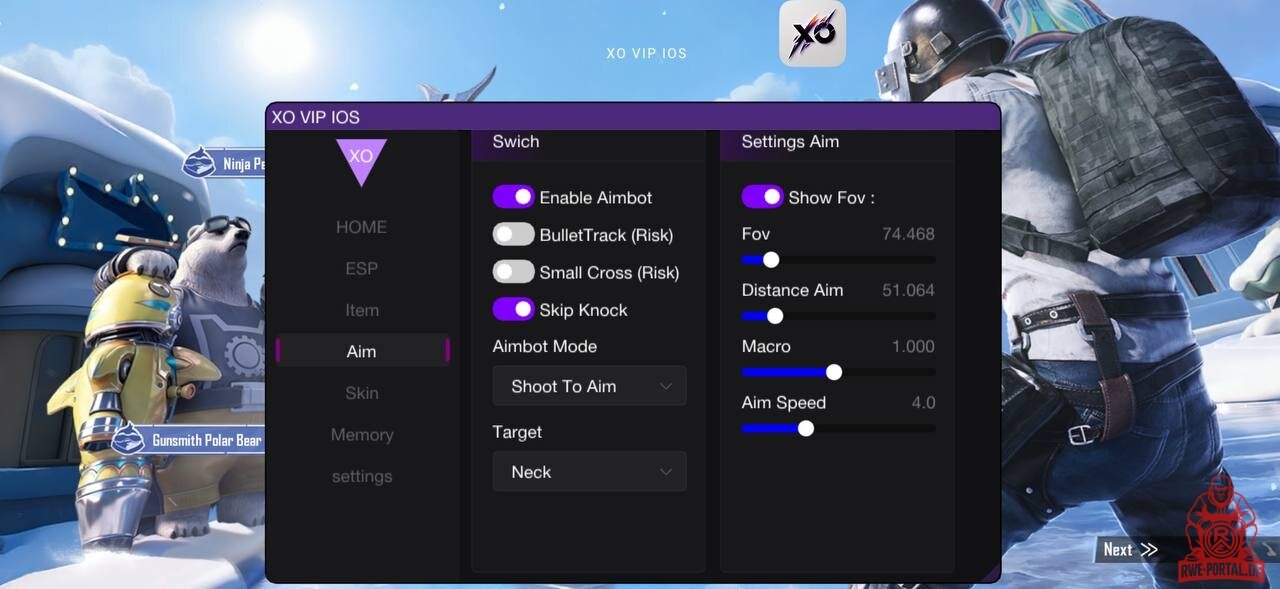
Task: Go to the settings sidebar tab
Action: point(361,477)
